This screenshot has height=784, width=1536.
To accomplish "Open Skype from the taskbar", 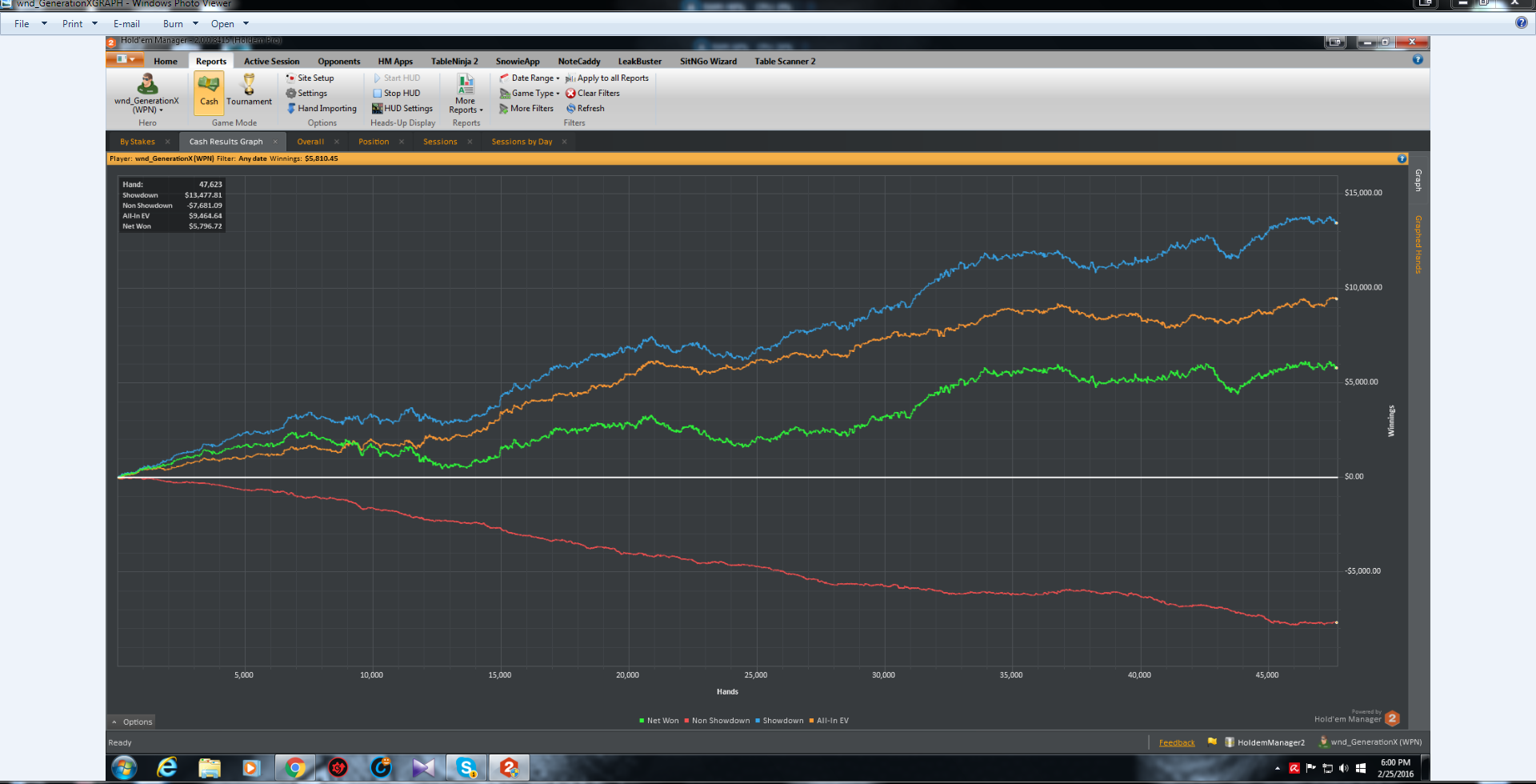I will [466, 768].
